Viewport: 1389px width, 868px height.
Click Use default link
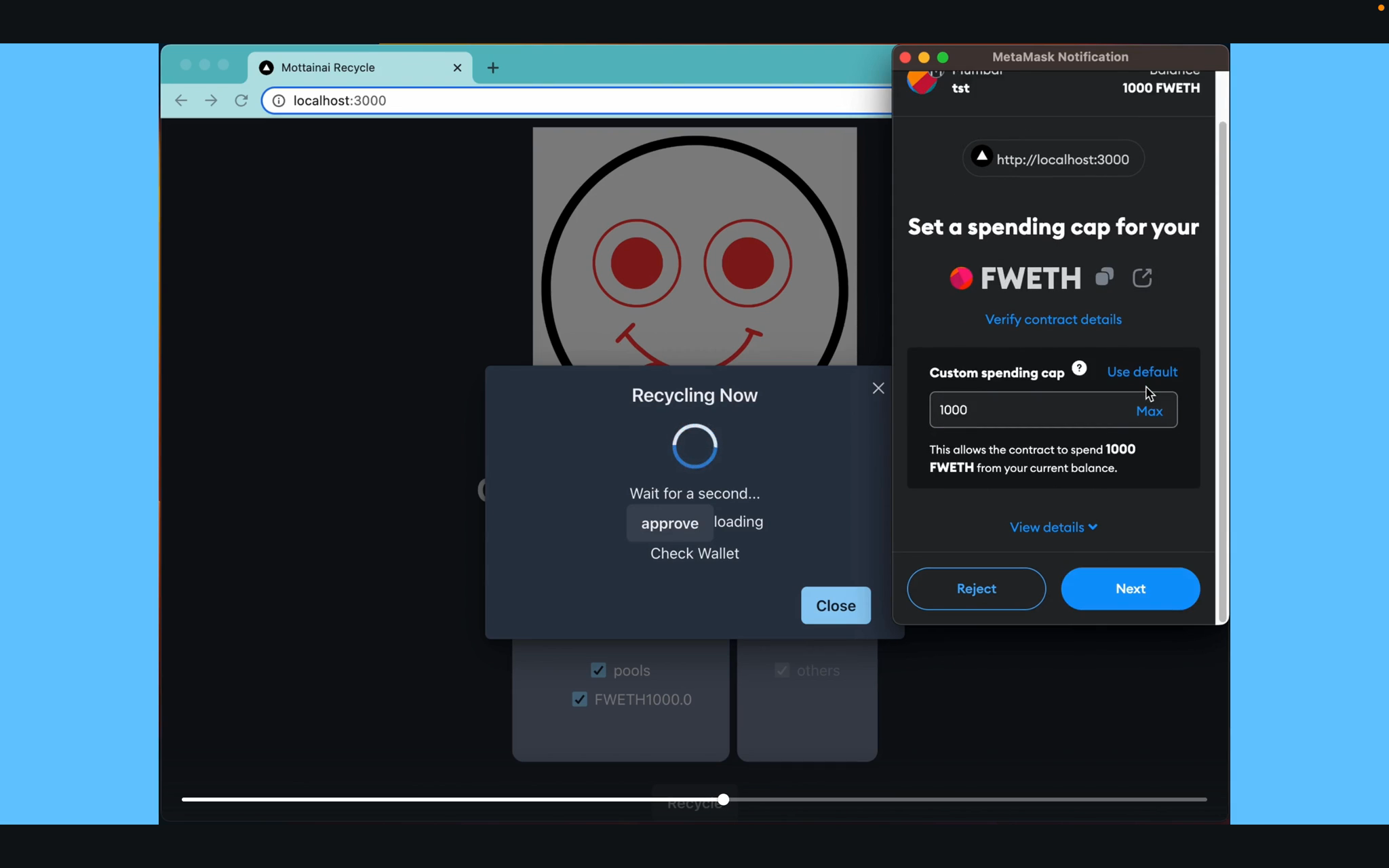pyautogui.click(x=1142, y=372)
